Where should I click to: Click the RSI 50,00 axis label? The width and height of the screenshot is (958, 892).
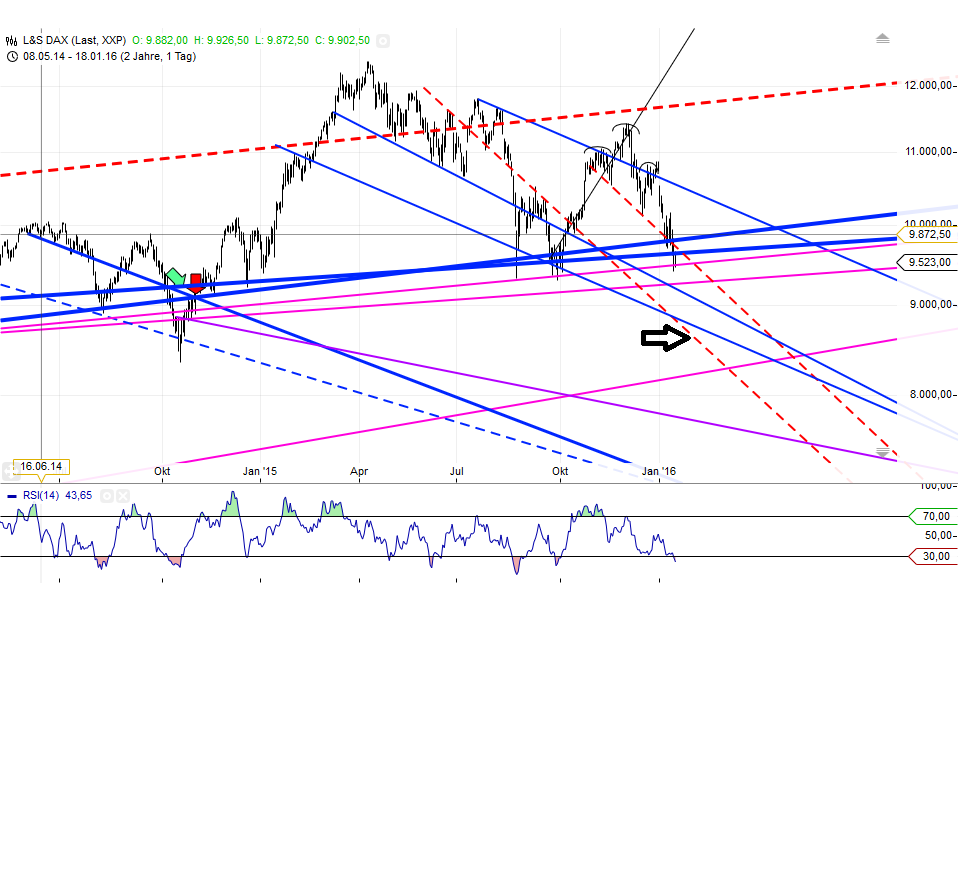coord(938,536)
